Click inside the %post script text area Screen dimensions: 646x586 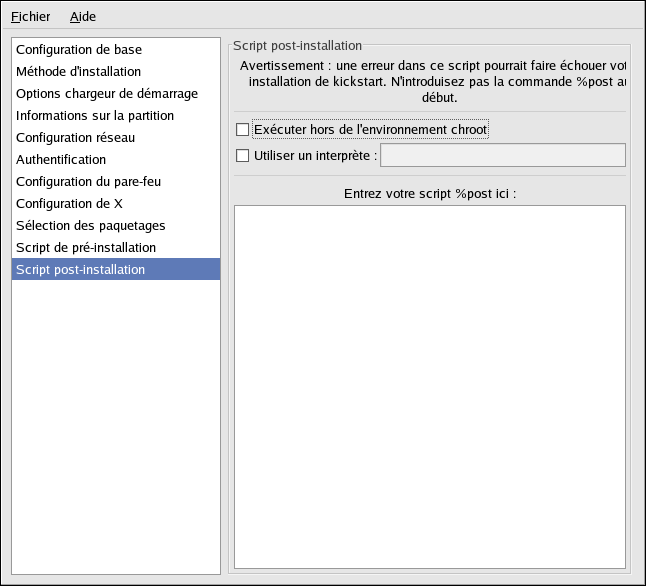(x=430, y=387)
